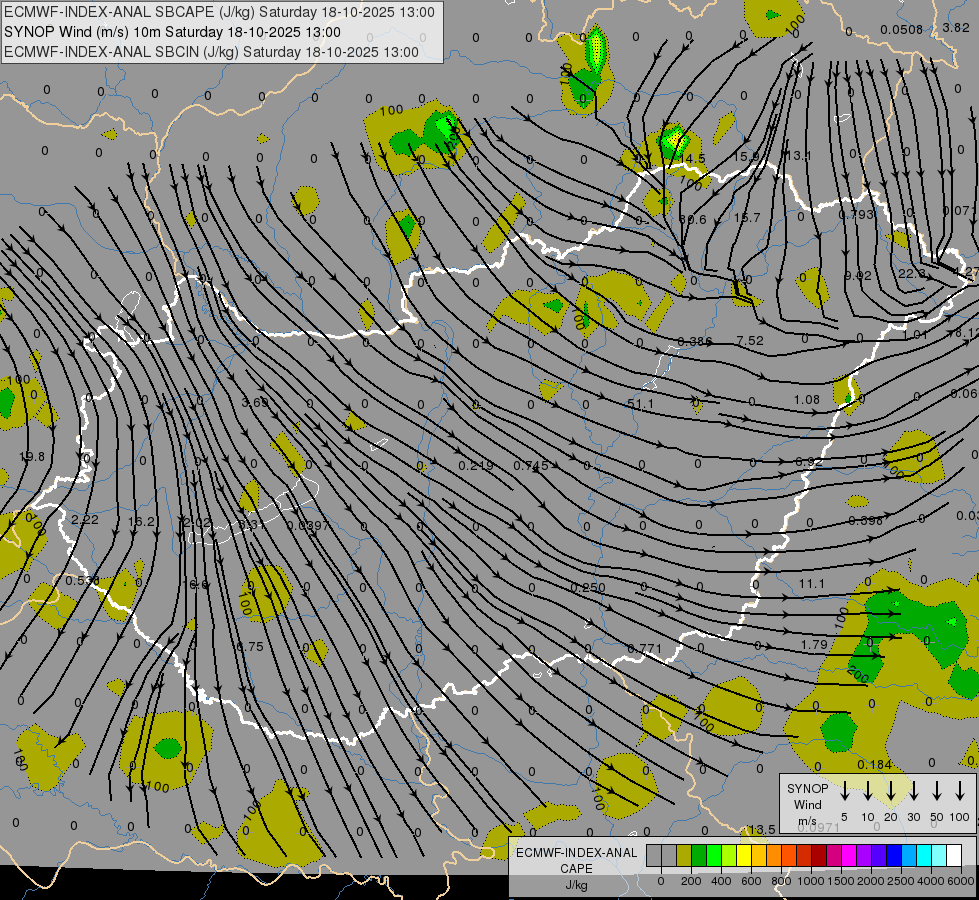Select the 19.8 value on the map
The width and height of the screenshot is (979, 900).
coord(31,457)
